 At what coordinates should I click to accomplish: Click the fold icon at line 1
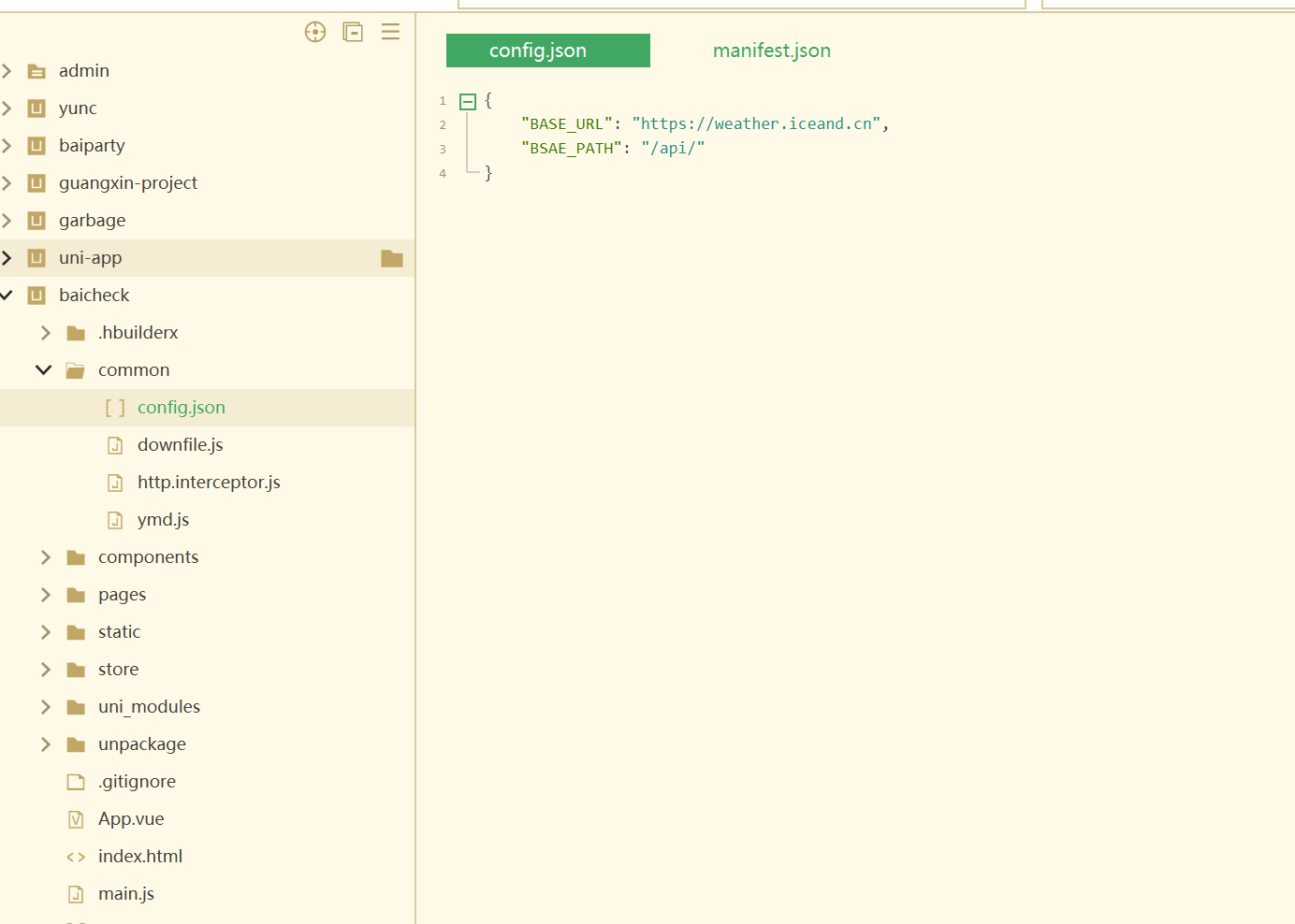pos(468,101)
